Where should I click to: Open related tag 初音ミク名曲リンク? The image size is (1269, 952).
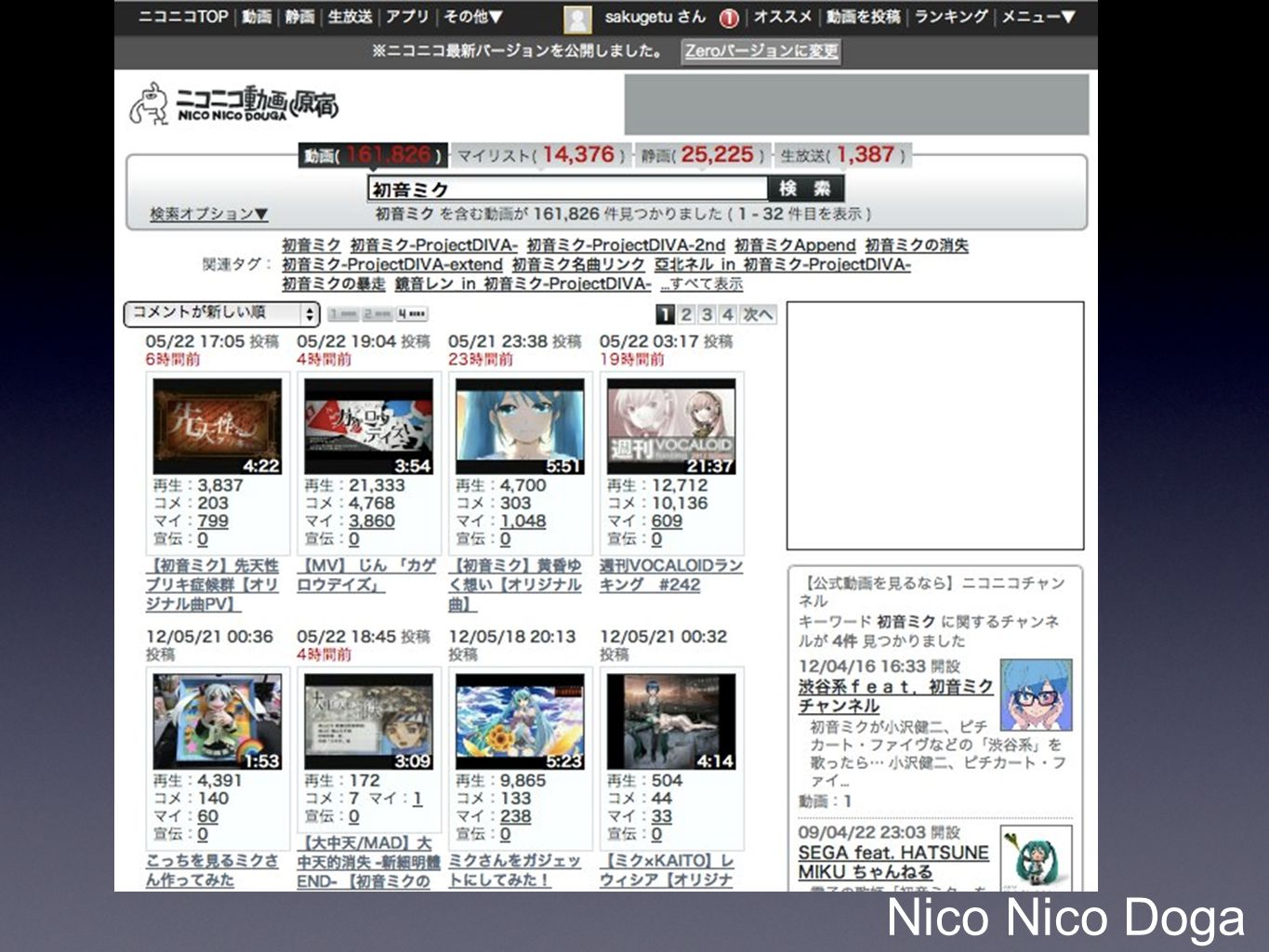tap(578, 265)
